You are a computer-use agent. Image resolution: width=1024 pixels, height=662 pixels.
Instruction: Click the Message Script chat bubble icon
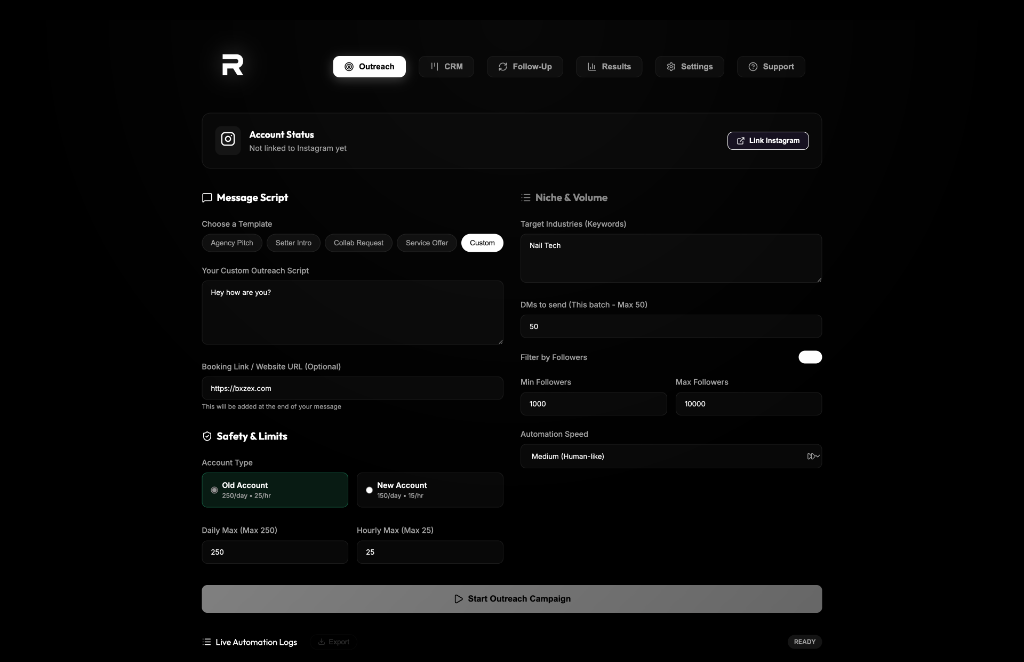(x=207, y=197)
